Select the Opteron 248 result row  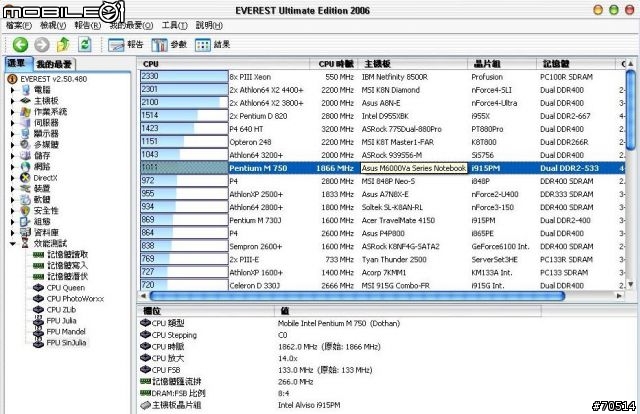click(x=382, y=142)
